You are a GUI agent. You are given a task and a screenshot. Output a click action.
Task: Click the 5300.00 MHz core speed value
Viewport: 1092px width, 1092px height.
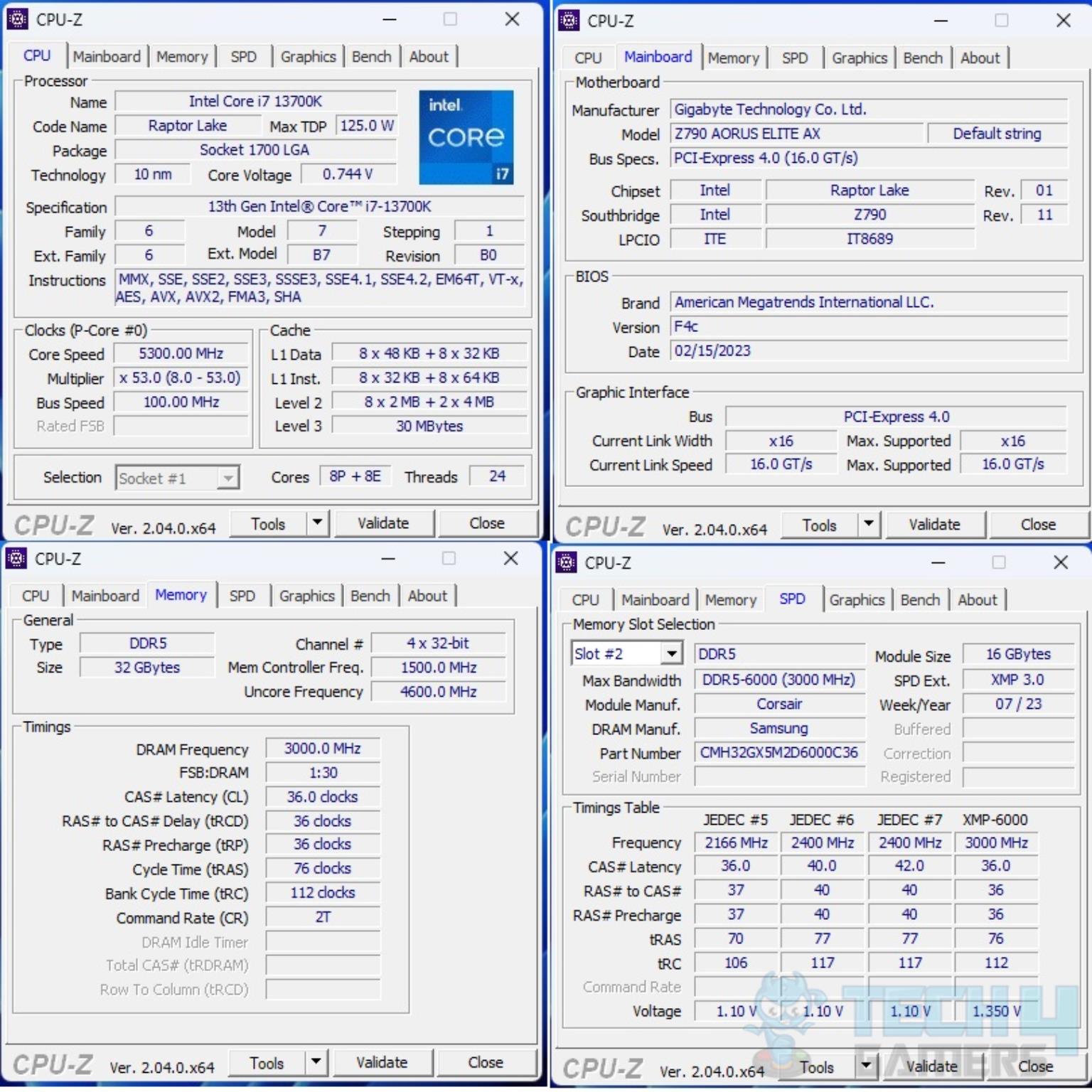(181, 353)
